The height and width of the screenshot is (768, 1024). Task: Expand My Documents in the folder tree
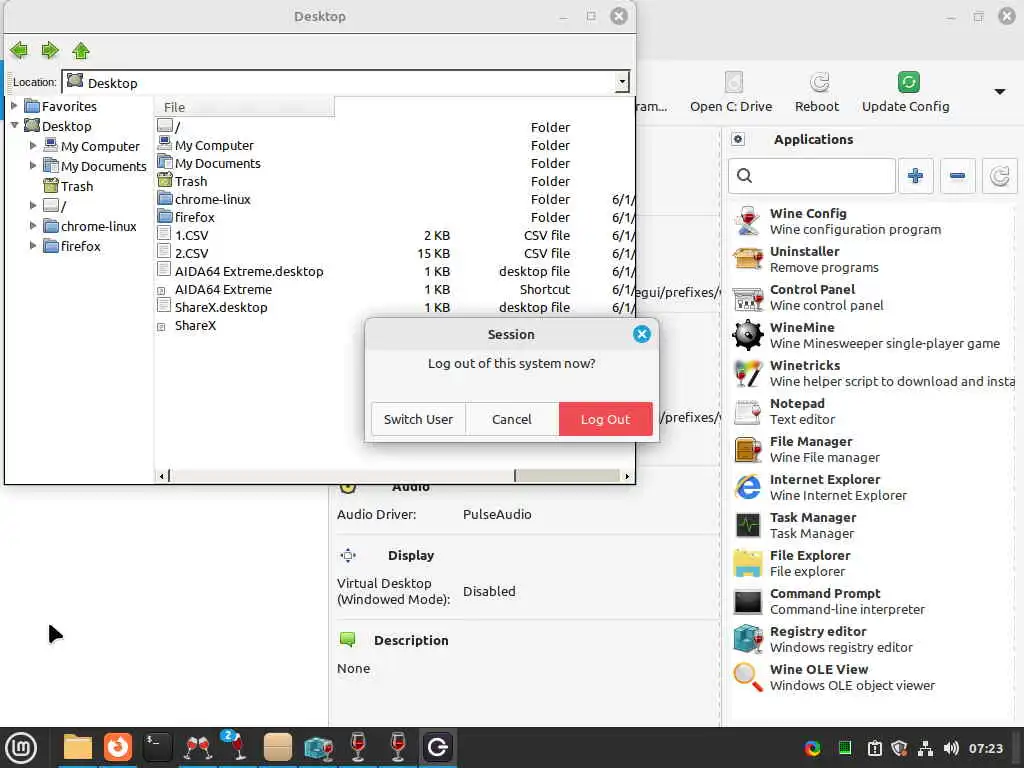33,166
